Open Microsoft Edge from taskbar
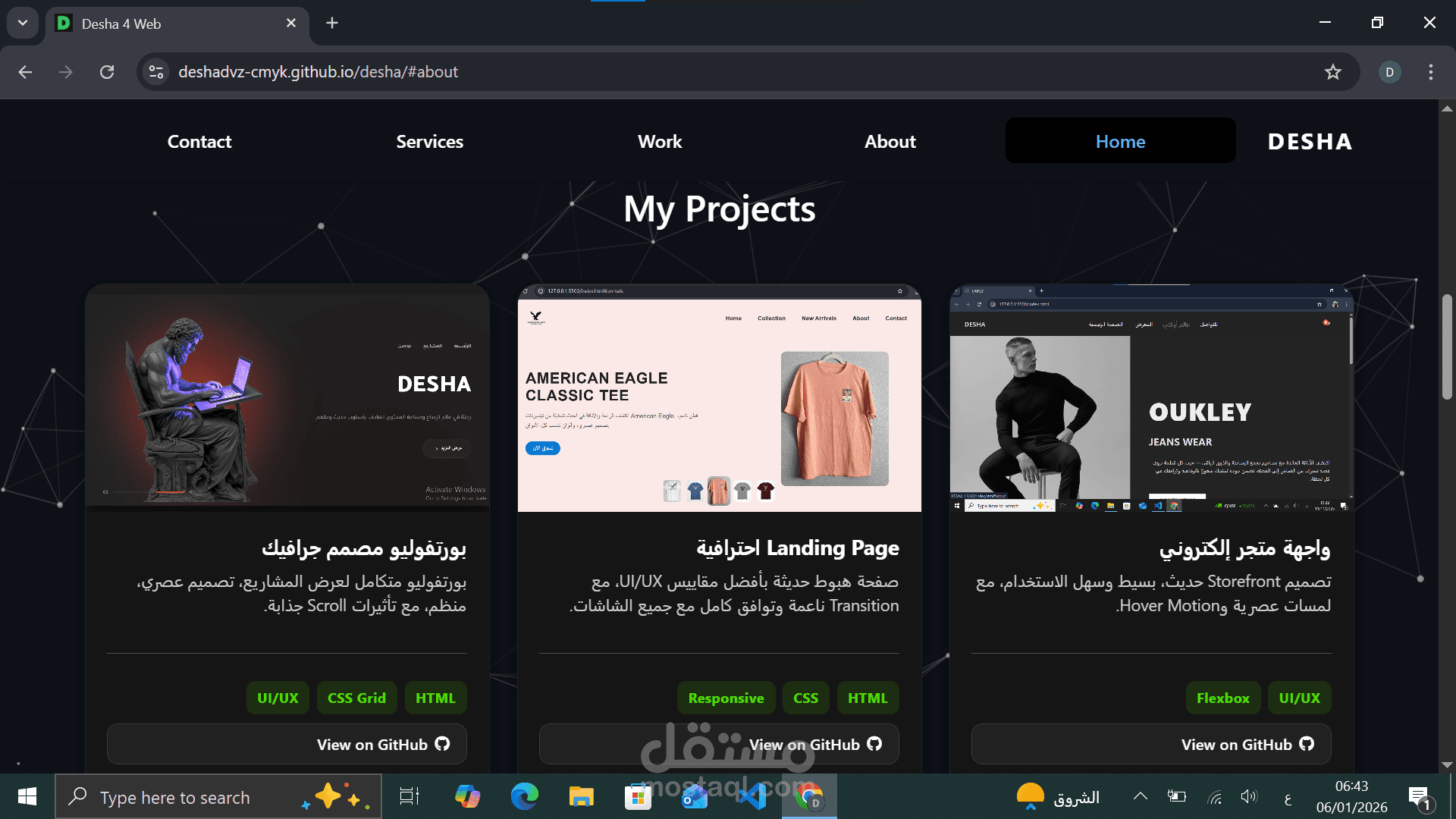 (524, 796)
